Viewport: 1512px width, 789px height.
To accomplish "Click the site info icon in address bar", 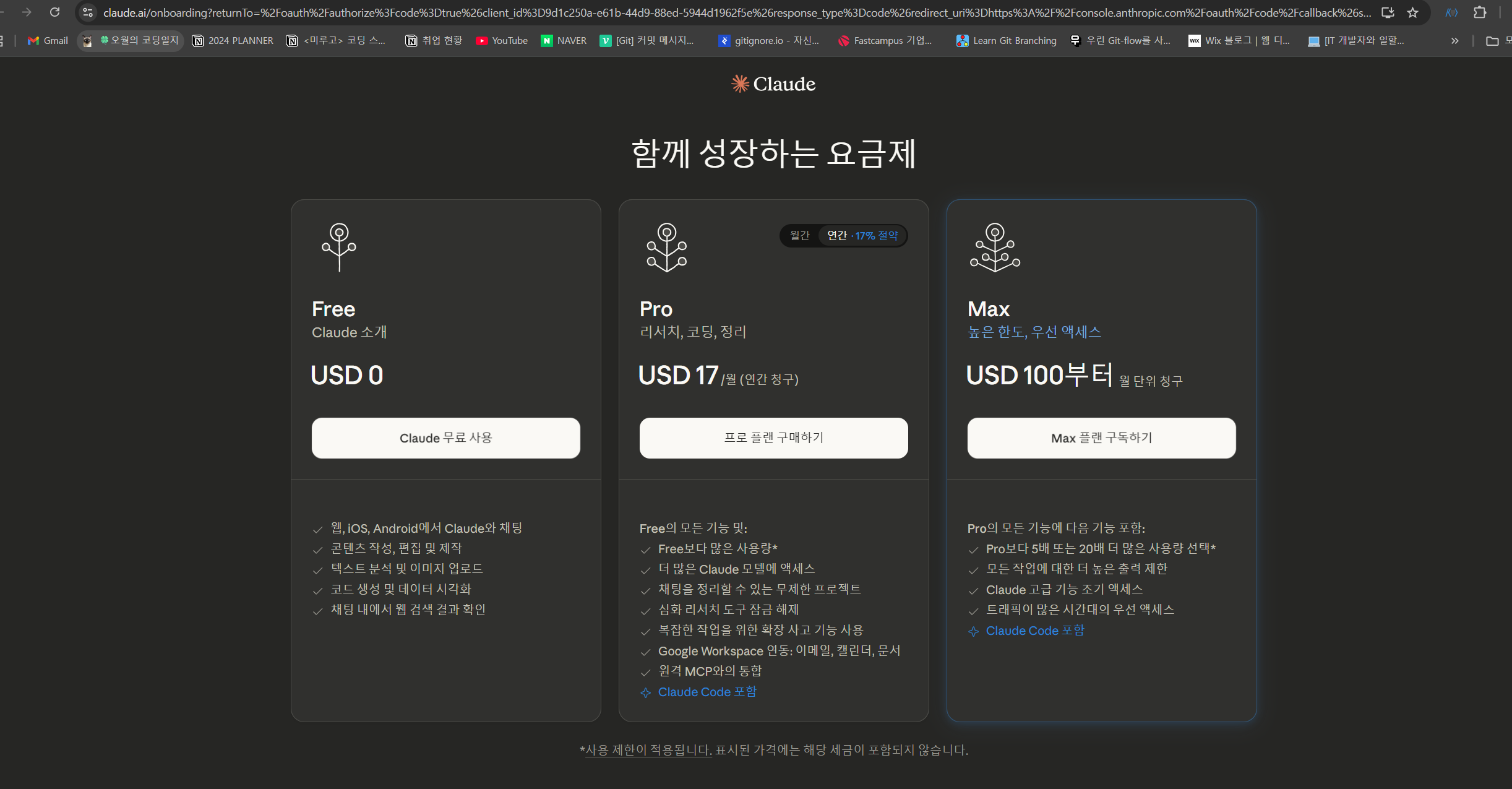I will click(x=88, y=12).
